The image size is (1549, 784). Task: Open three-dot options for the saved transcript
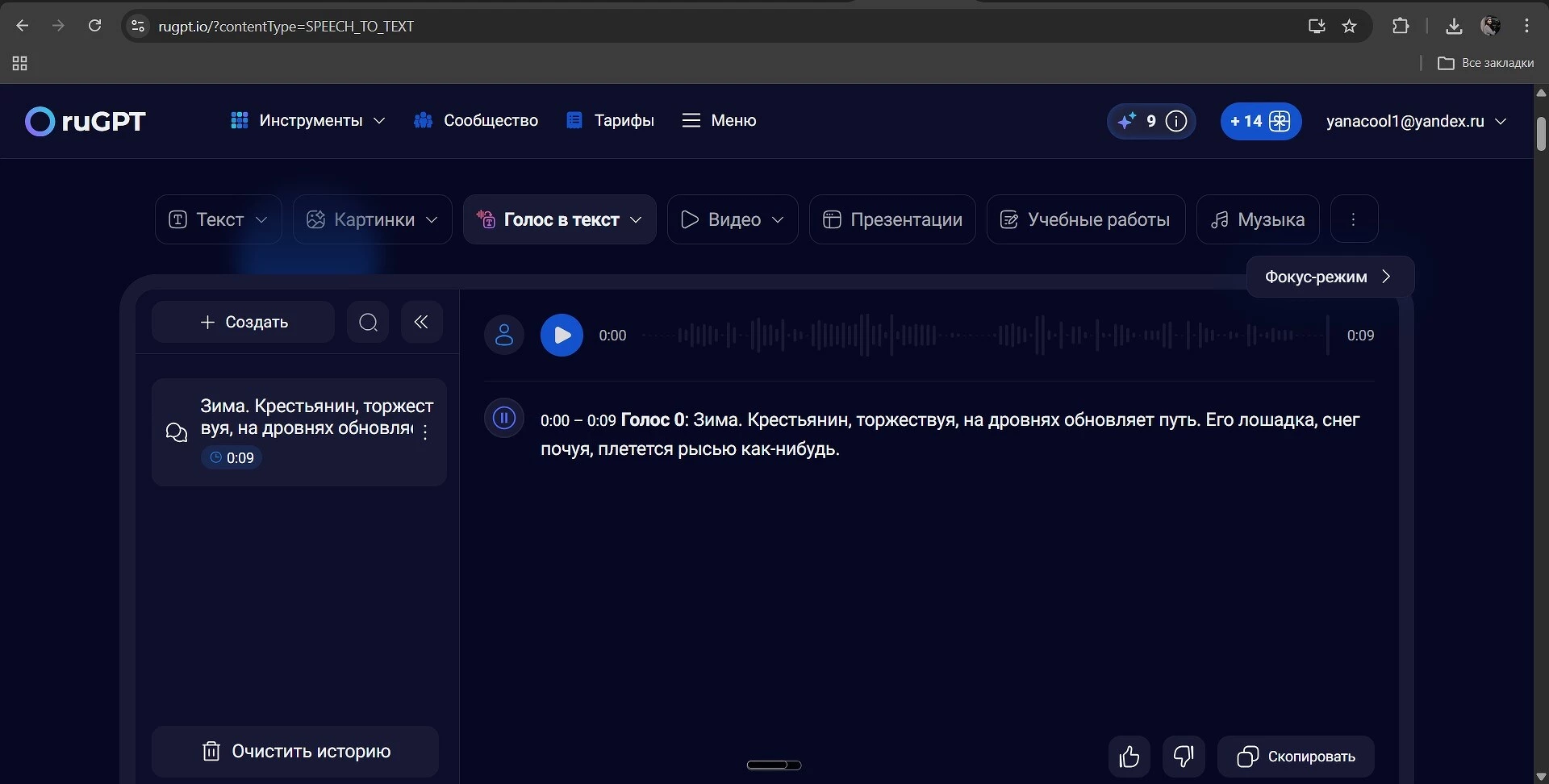click(x=425, y=432)
